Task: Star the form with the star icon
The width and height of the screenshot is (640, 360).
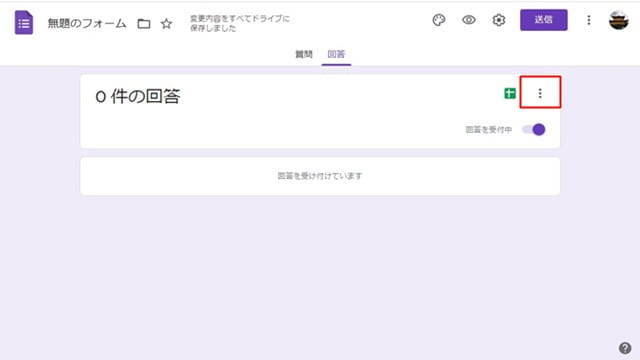Action: pyautogui.click(x=166, y=24)
